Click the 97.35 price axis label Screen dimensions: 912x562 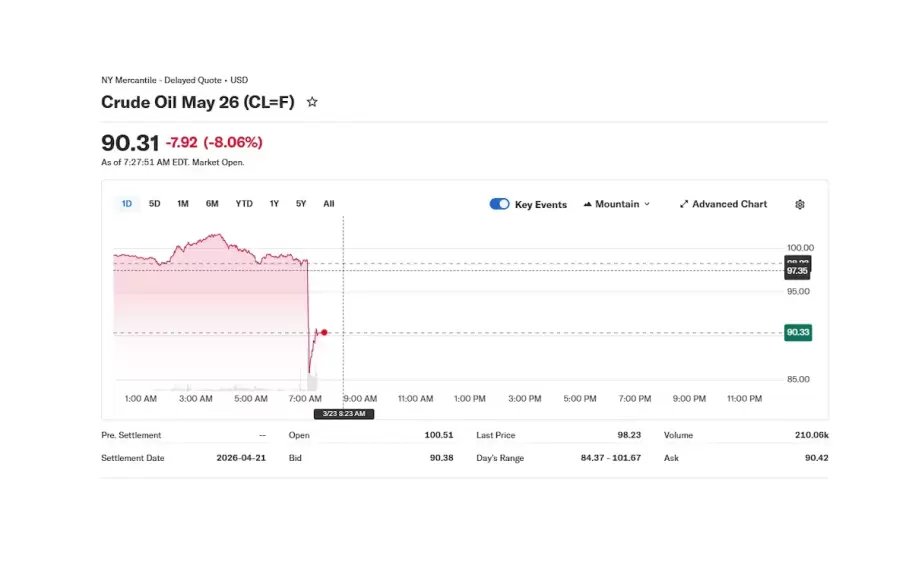click(797, 271)
